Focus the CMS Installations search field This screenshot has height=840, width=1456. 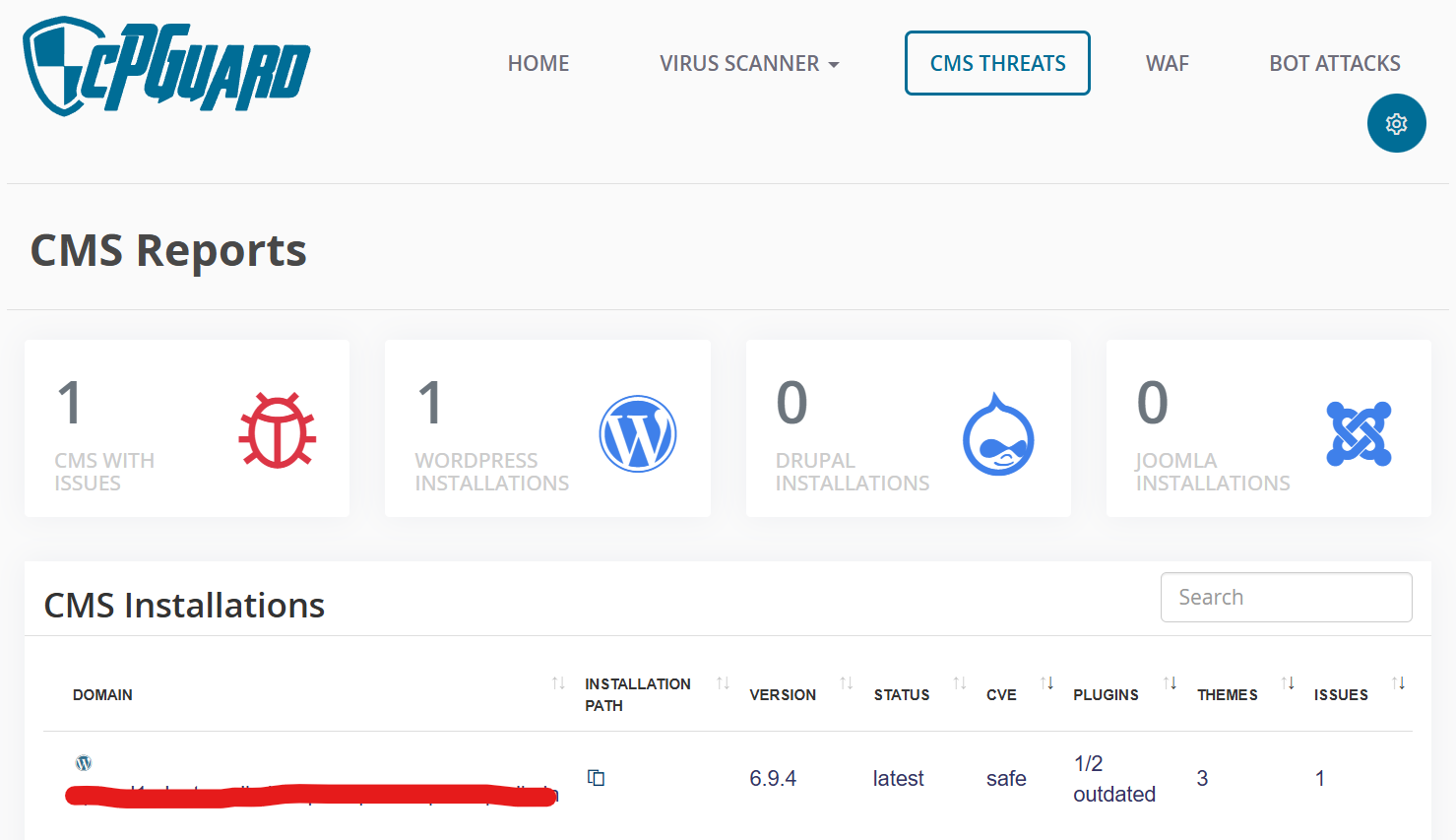coord(1286,597)
